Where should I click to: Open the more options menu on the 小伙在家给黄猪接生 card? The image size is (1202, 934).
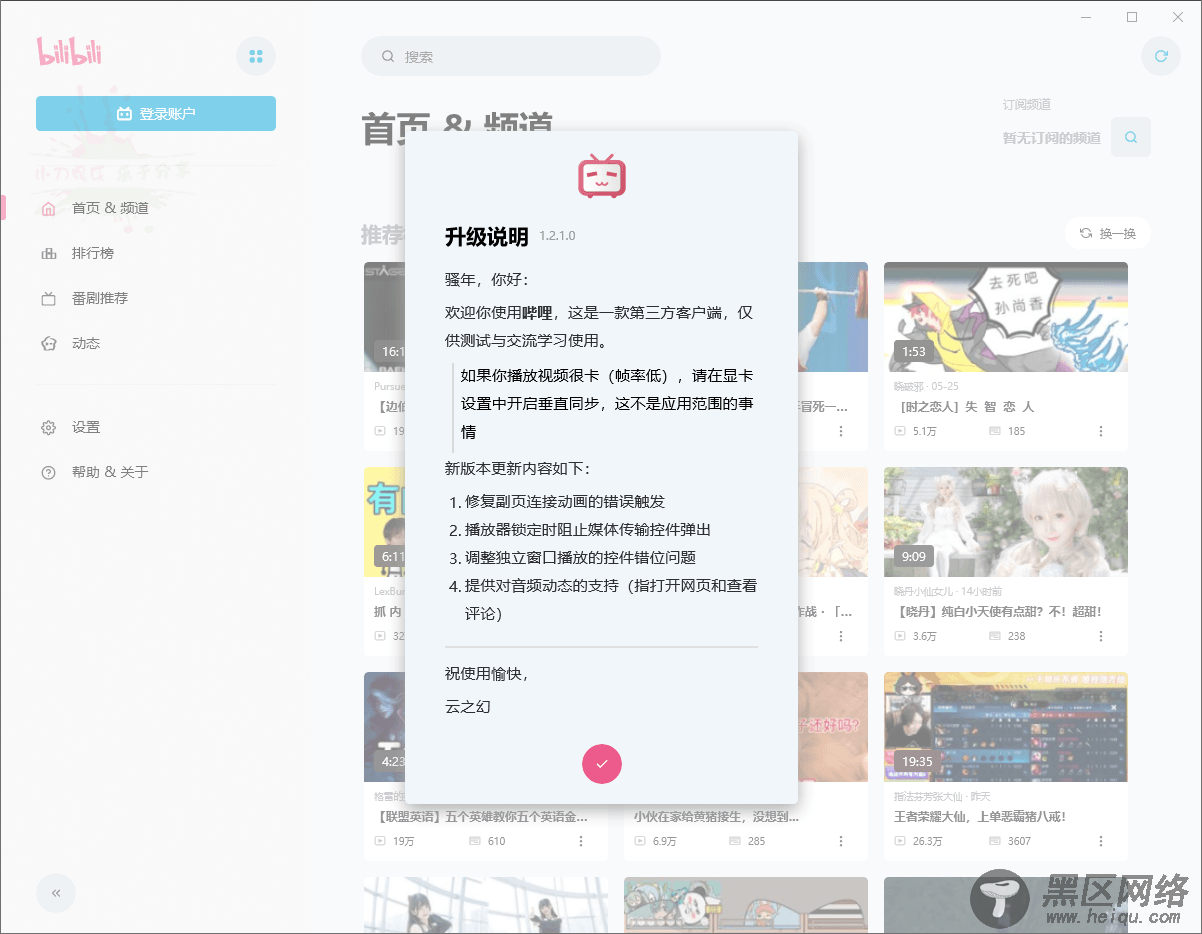[841, 841]
